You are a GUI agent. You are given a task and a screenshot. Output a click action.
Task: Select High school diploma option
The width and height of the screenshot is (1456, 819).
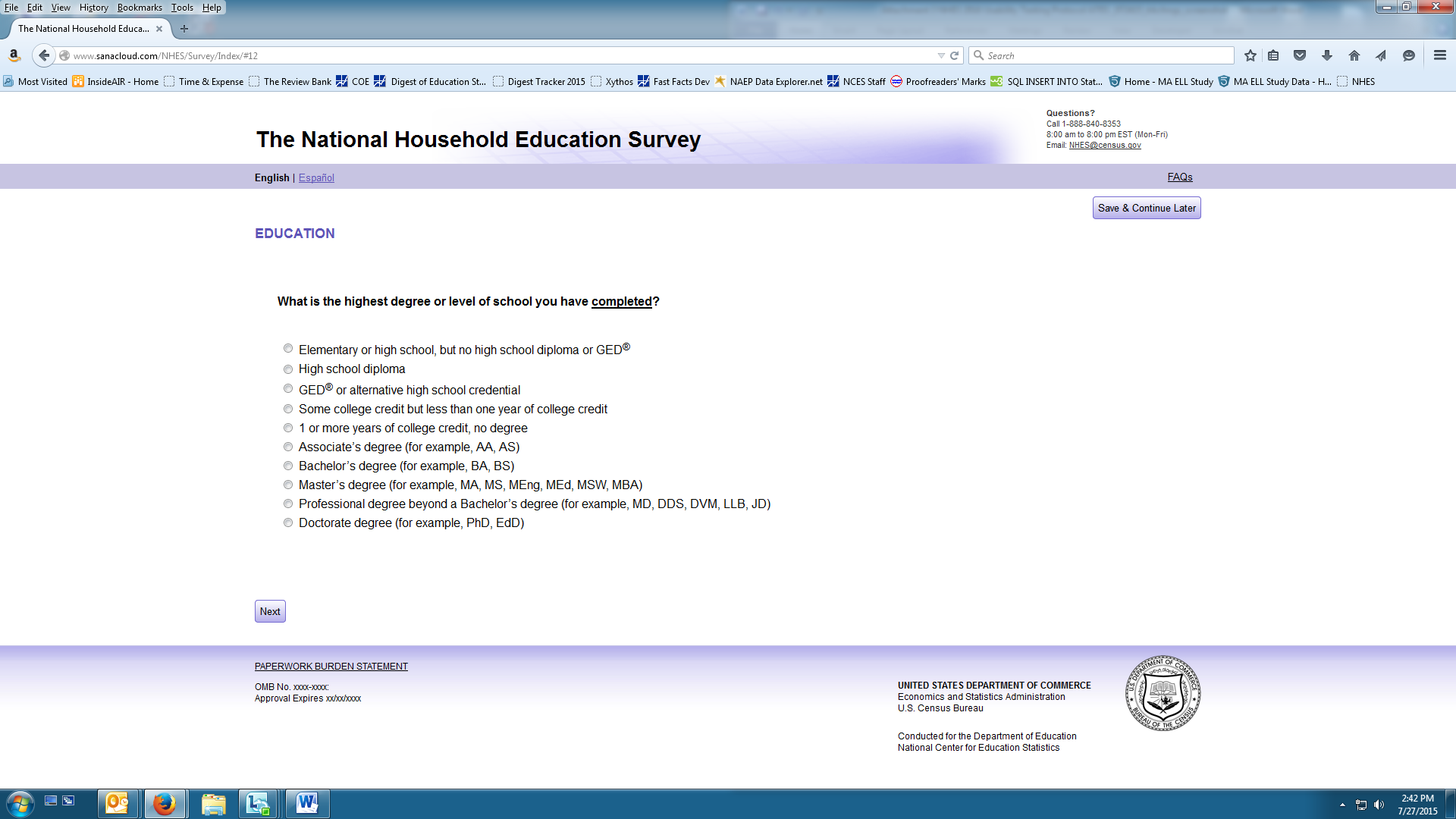tap(288, 369)
